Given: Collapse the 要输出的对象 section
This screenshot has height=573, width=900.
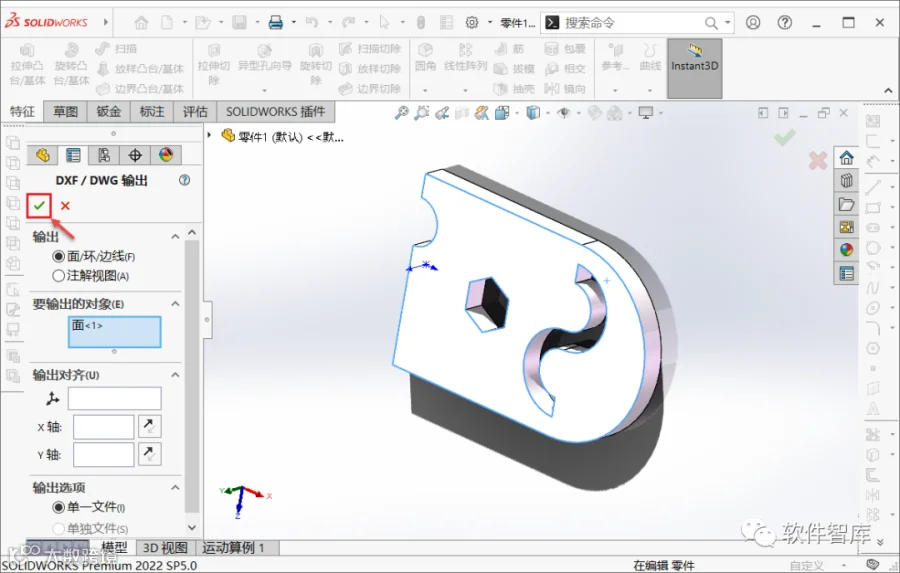Looking at the screenshot, I should [x=175, y=304].
